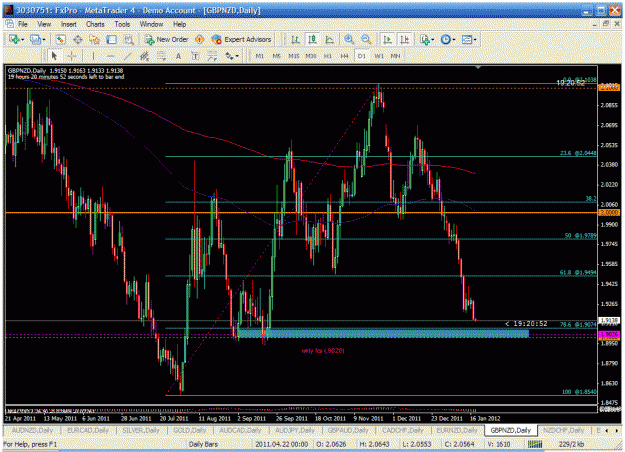Viewport: 625px width, 452px height.
Task: Switch chart to M30 timeframe
Action: click(311, 56)
